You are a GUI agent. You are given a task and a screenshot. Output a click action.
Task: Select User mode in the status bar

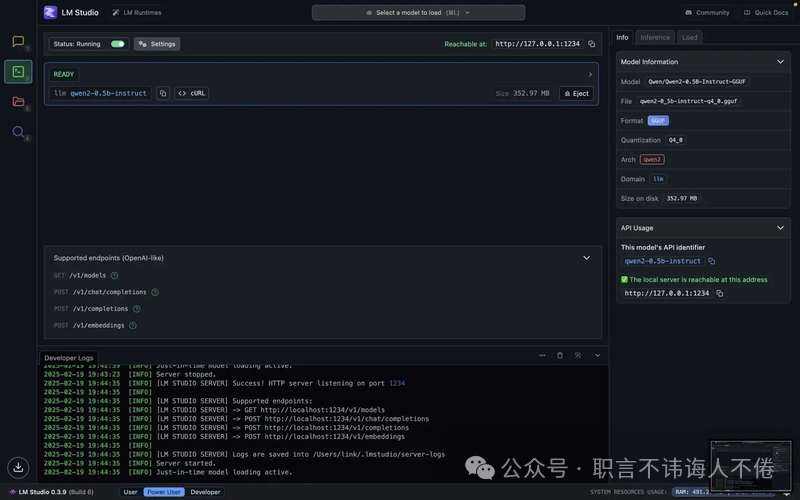(x=131, y=492)
